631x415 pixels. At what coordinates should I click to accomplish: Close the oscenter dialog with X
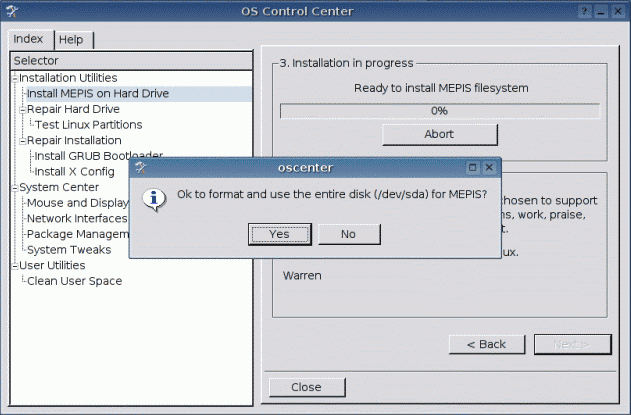point(489,167)
